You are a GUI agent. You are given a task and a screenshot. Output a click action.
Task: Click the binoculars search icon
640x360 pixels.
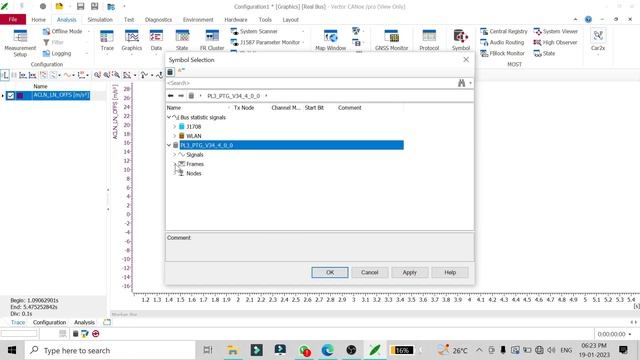(462, 83)
